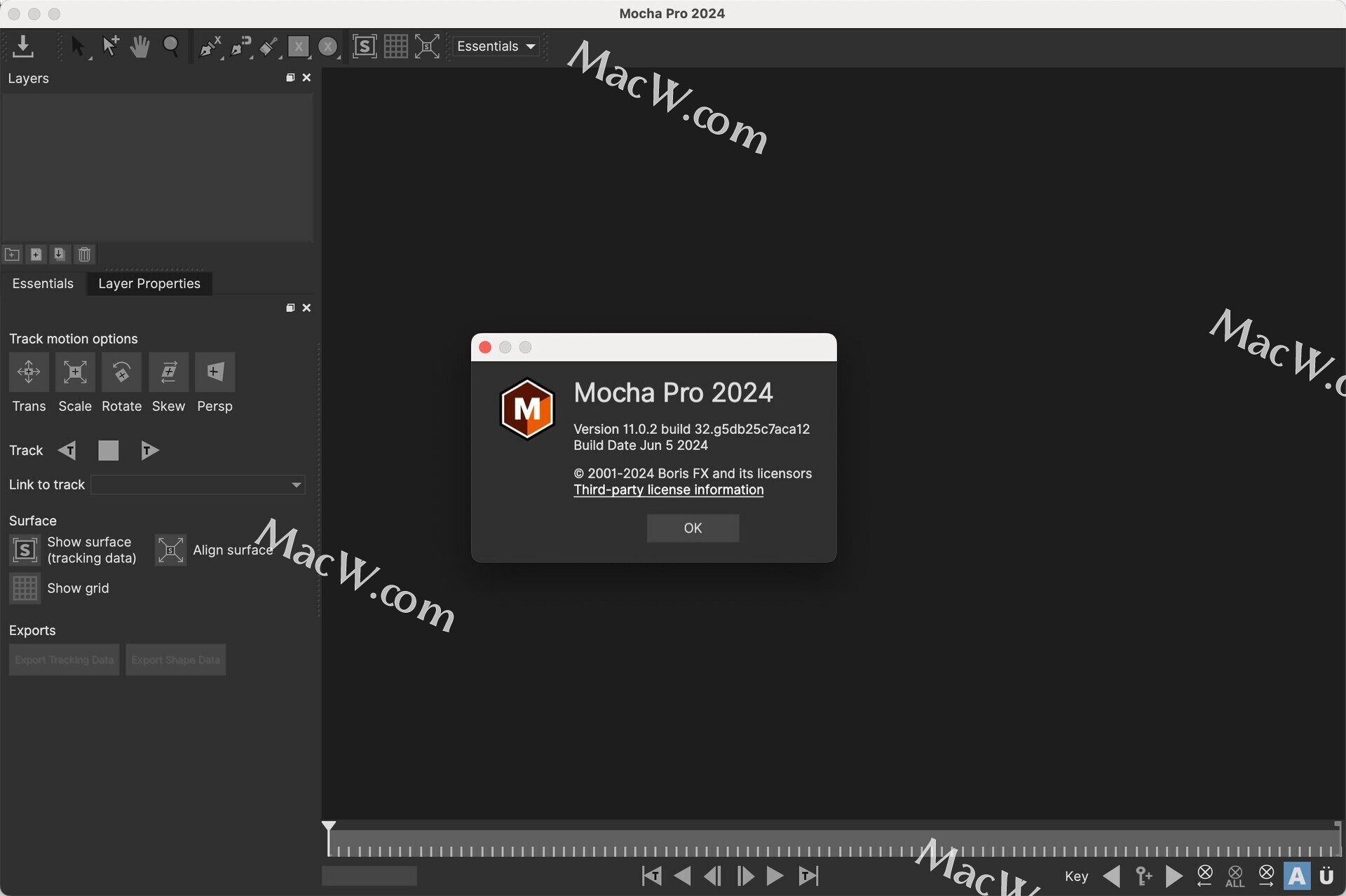This screenshot has height=896, width=1346.
Task: Track backwards
Action: pyautogui.click(x=67, y=450)
